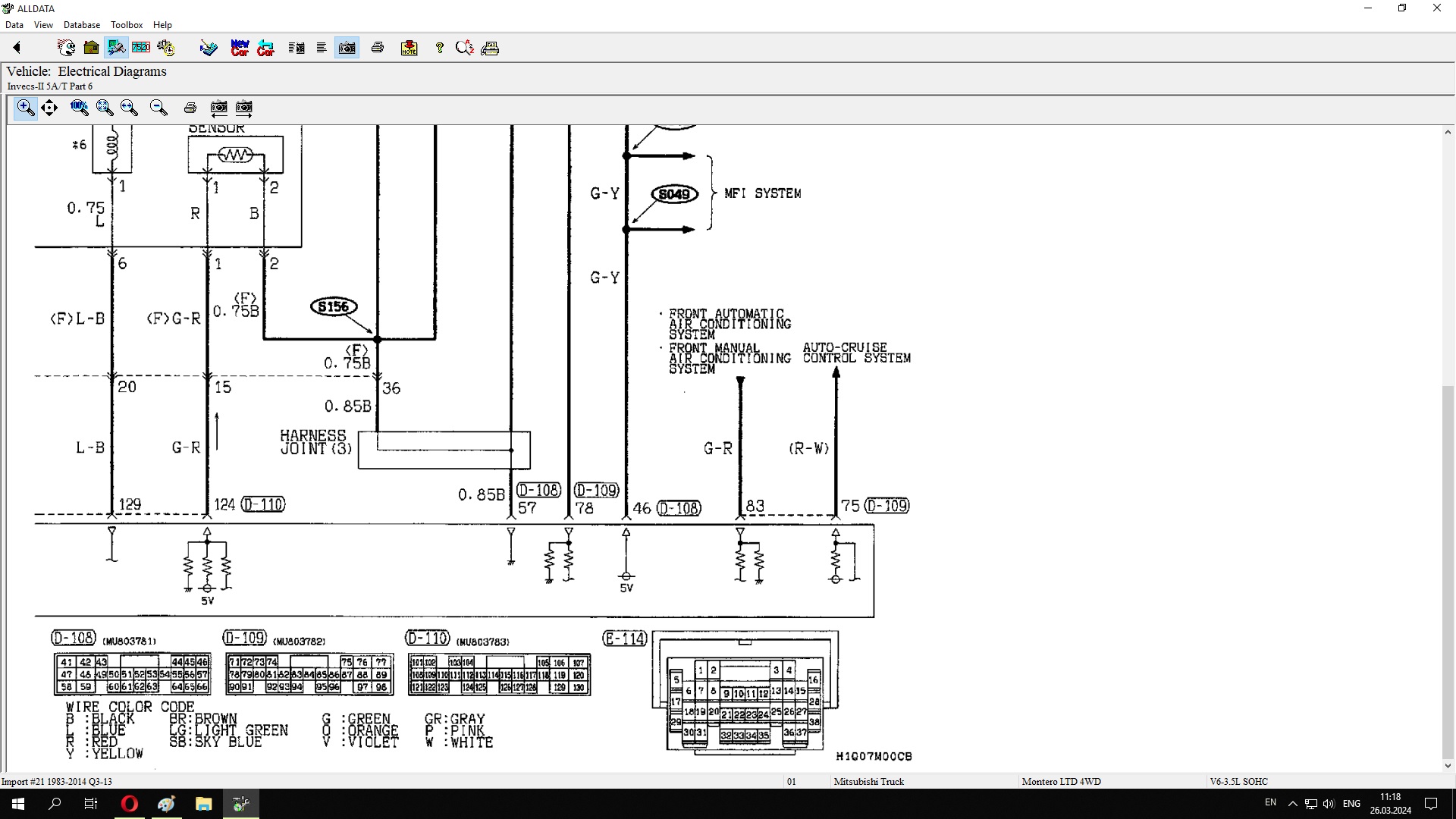Toggle the pan move tool

(49, 108)
